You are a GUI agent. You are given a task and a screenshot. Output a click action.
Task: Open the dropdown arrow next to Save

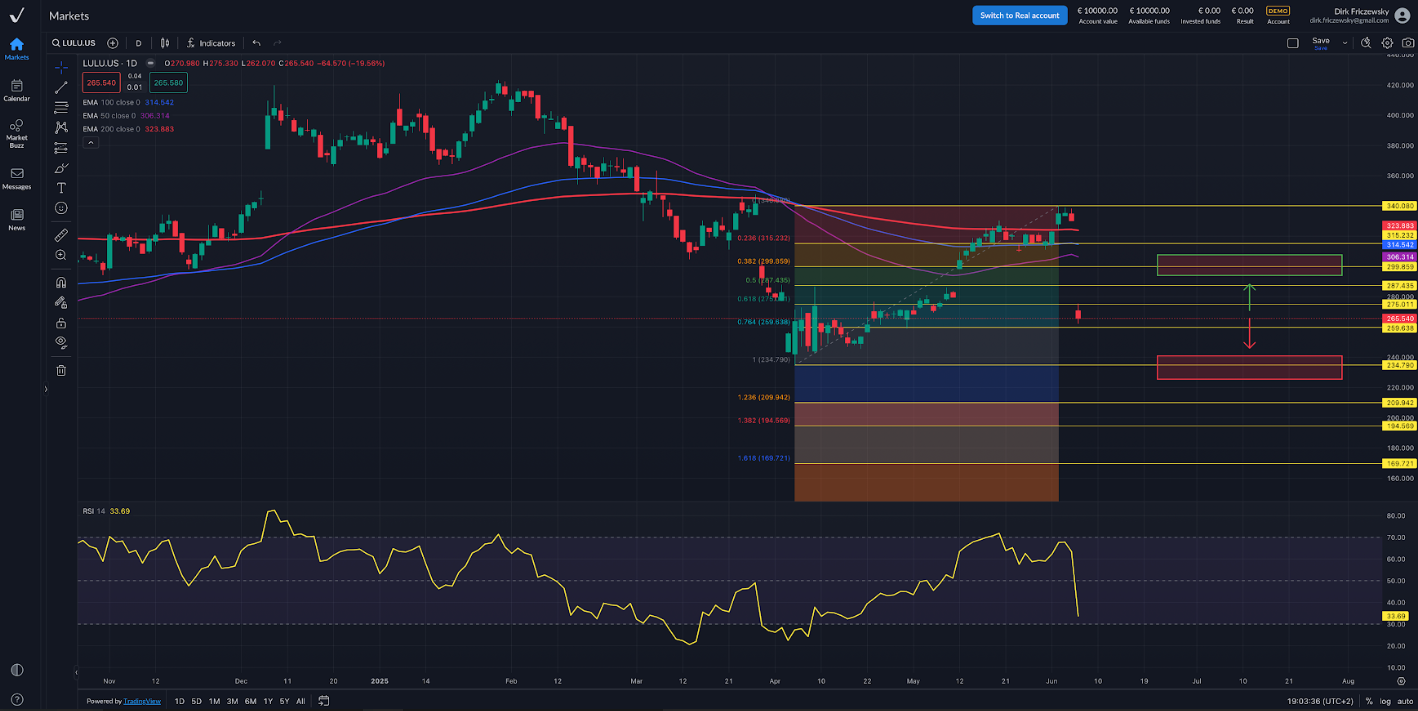[1345, 43]
